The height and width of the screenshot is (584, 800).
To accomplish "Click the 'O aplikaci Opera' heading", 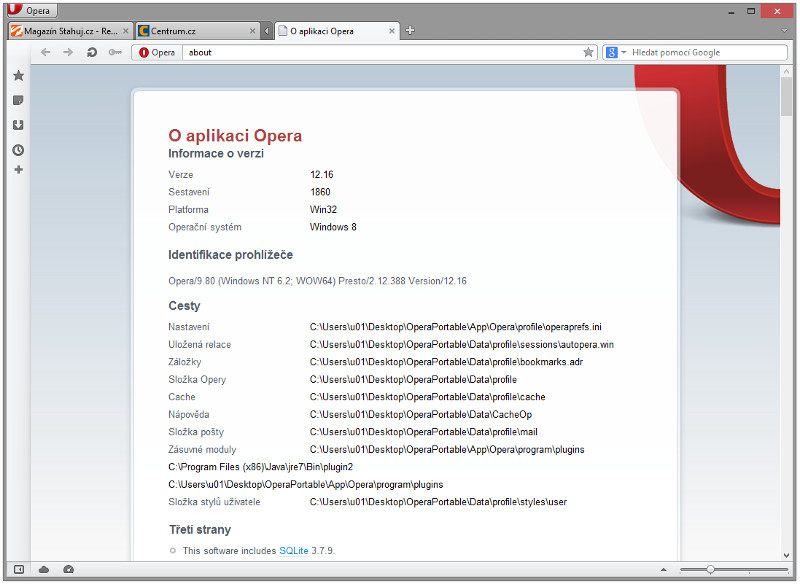I will tap(235, 136).
